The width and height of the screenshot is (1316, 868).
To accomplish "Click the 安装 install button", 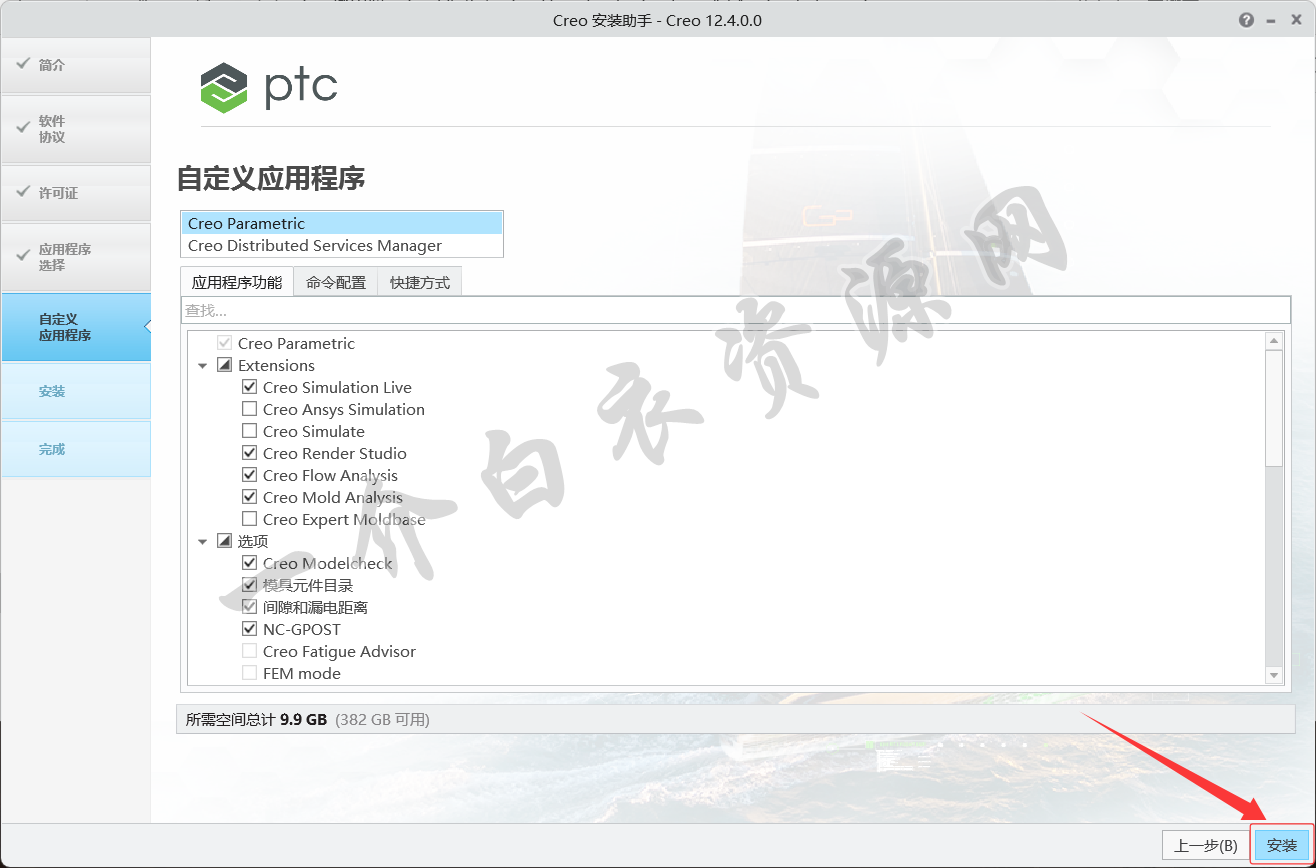I will [x=1281, y=845].
